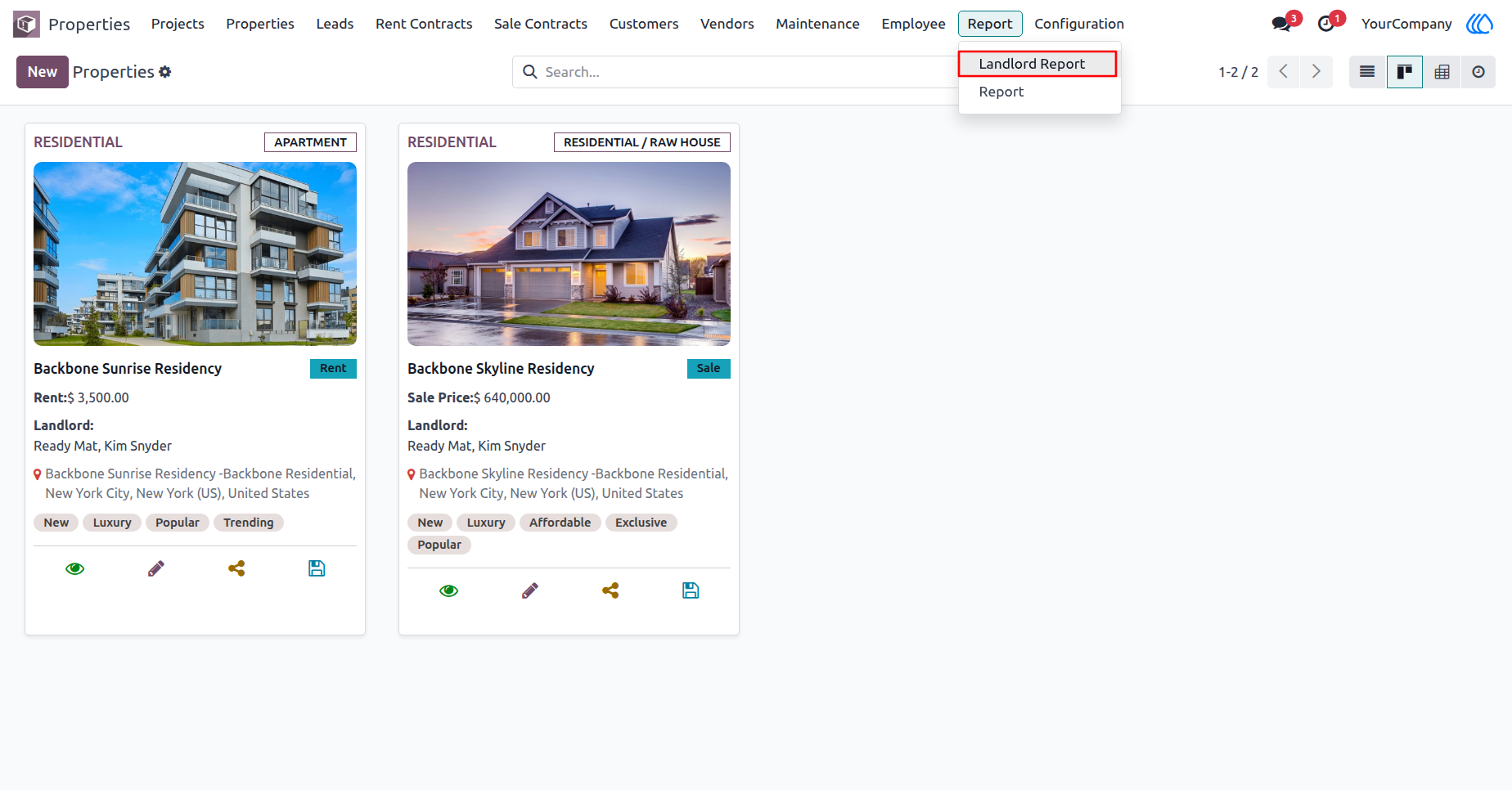Open the Vendors menu
This screenshot has height=790, width=1512.
(x=727, y=24)
